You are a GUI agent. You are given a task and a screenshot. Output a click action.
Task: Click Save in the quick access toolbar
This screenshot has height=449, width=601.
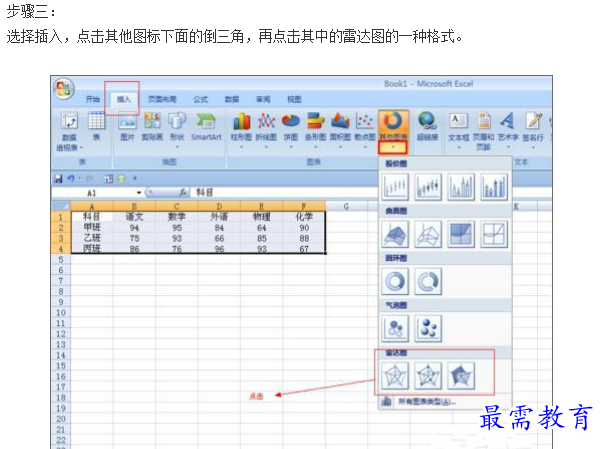click(x=59, y=179)
